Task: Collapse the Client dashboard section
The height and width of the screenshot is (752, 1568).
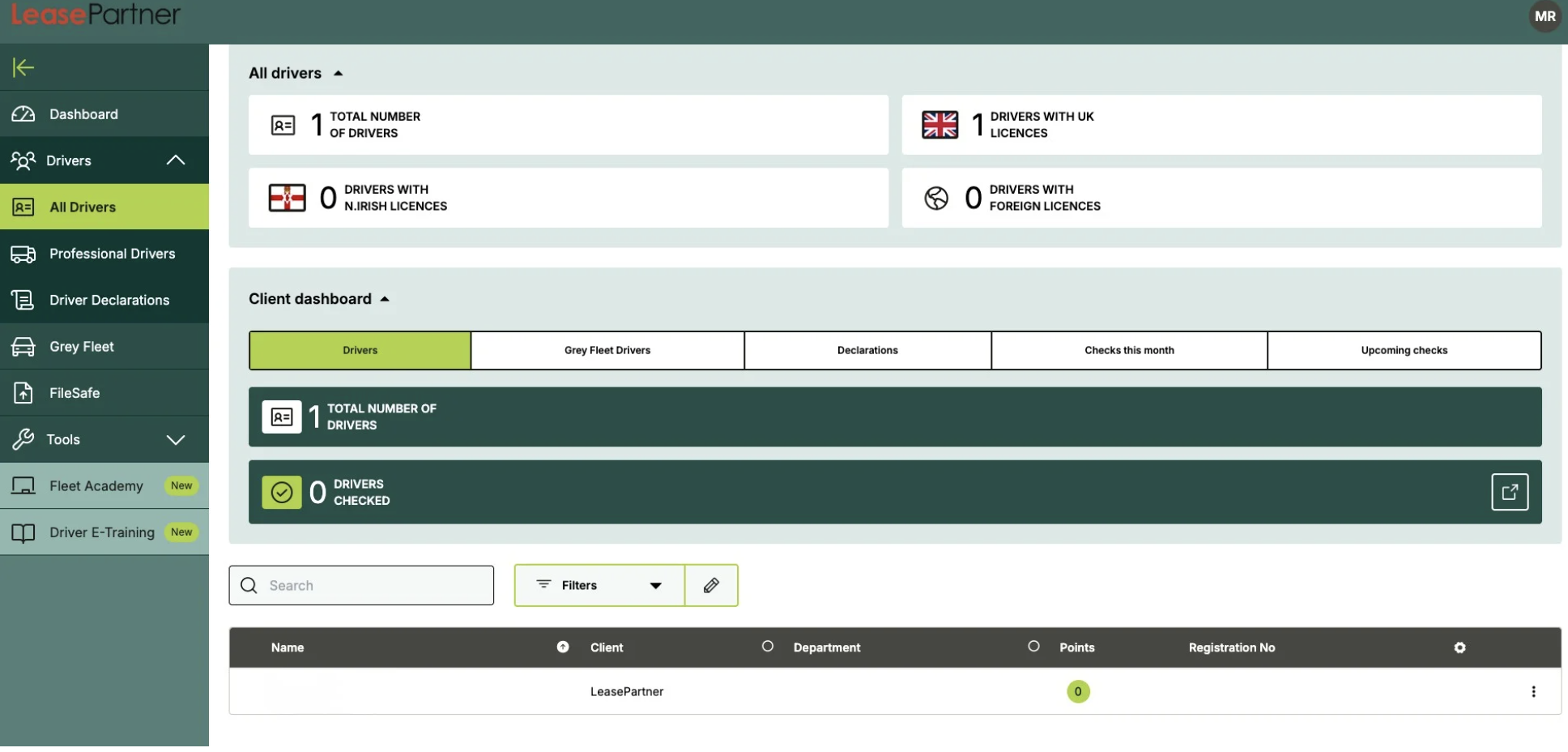Action: pyautogui.click(x=385, y=299)
